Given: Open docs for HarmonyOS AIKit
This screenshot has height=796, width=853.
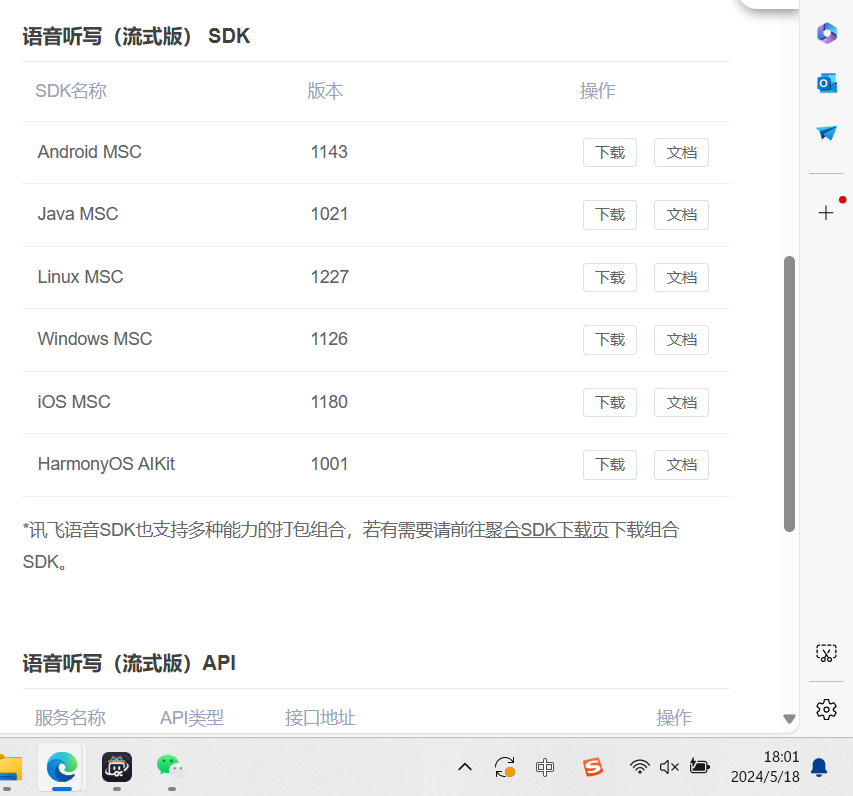Looking at the screenshot, I should [x=681, y=465].
